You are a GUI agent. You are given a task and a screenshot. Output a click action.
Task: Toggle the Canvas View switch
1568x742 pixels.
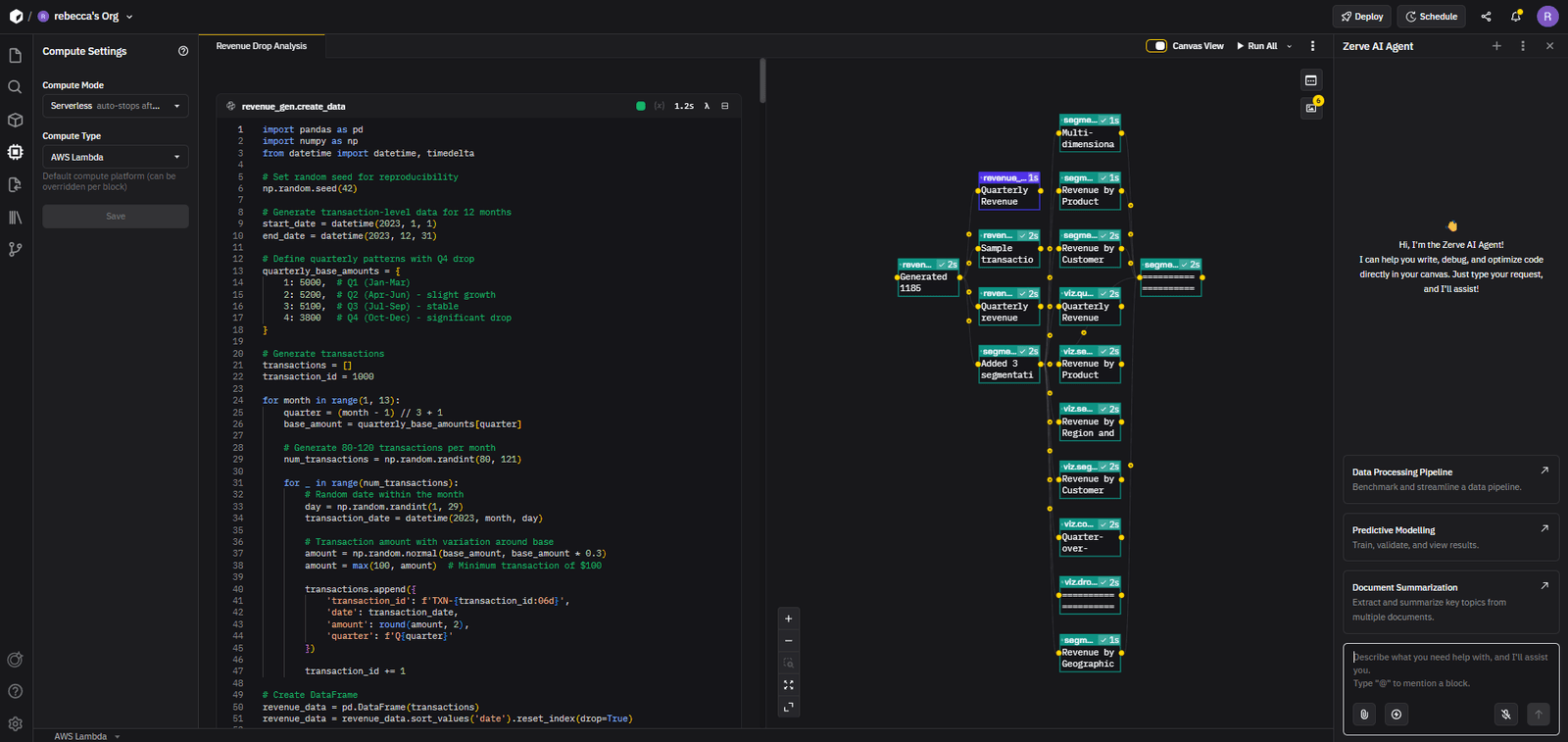(x=1156, y=46)
